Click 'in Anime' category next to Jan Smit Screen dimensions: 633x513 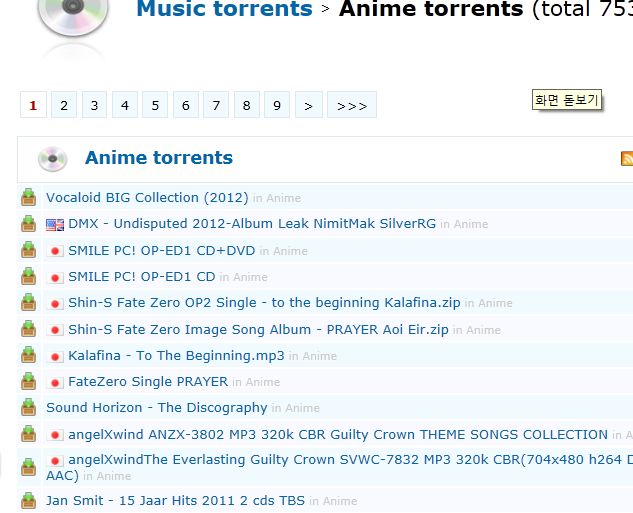333,501
